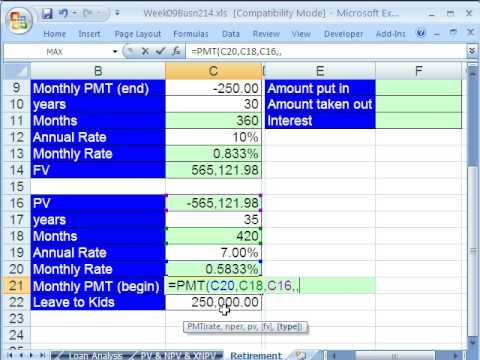This screenshot has height=360, width=480.
Task: Click the Save icon in Quick Access
Action: point(48,14)
